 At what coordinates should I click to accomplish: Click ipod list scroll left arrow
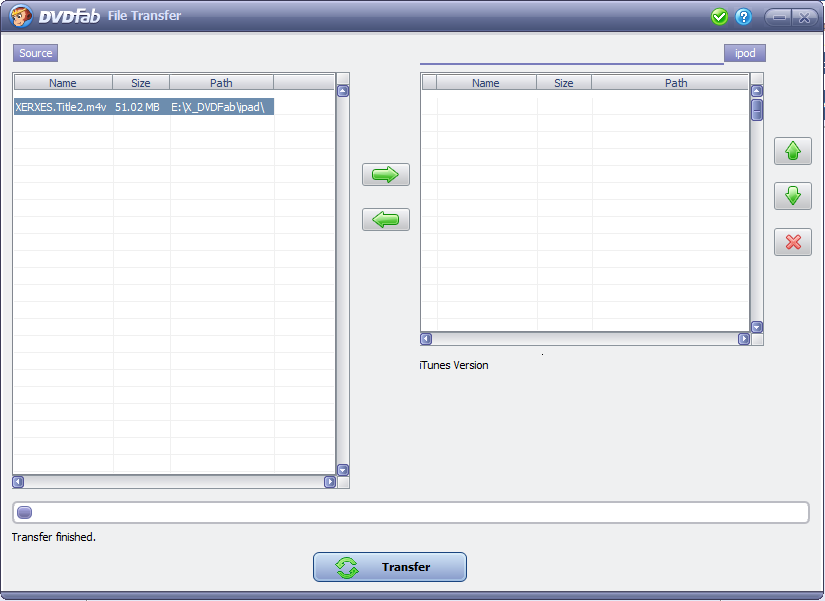point(426,339)
